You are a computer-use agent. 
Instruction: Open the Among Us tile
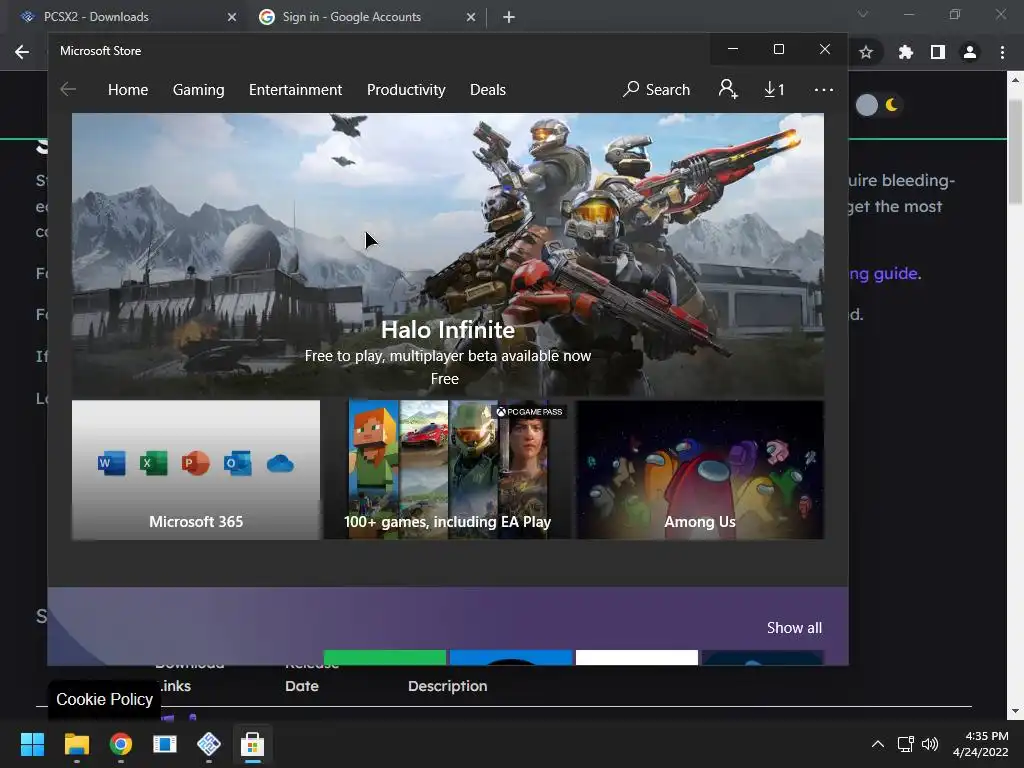(699, 470)
